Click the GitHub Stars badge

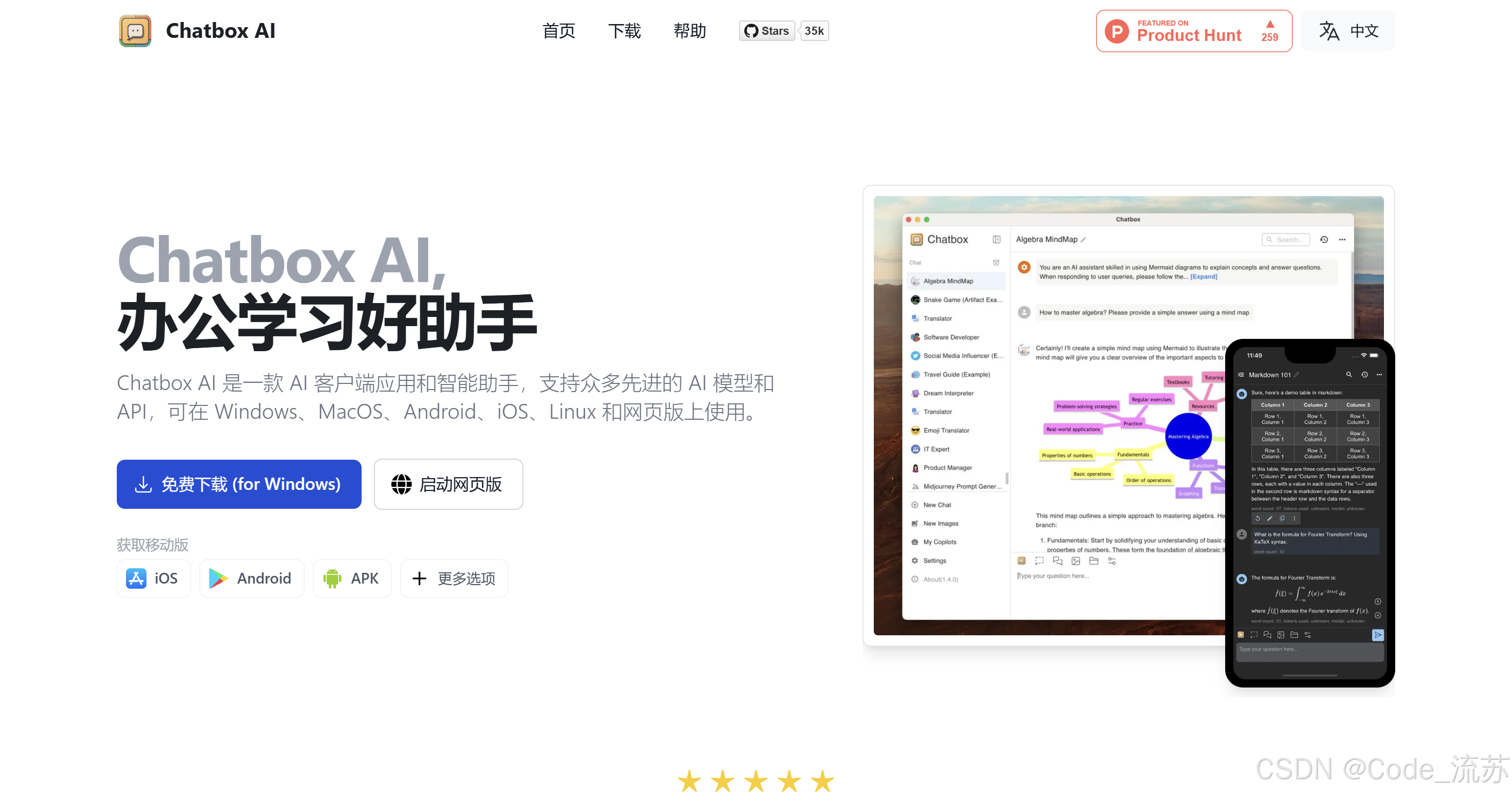tap(767, 31)
